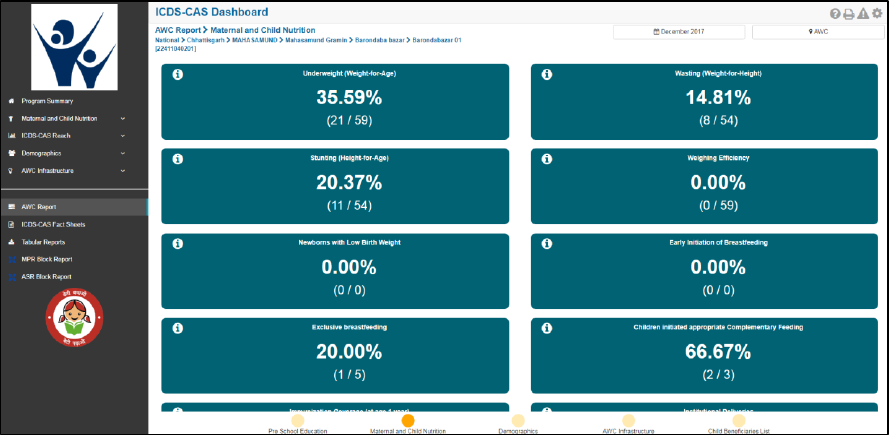Open ICDS-CAS Fact Sheets in sidebar
Screen dimensions: 889x435
click(x=53, y=225)
